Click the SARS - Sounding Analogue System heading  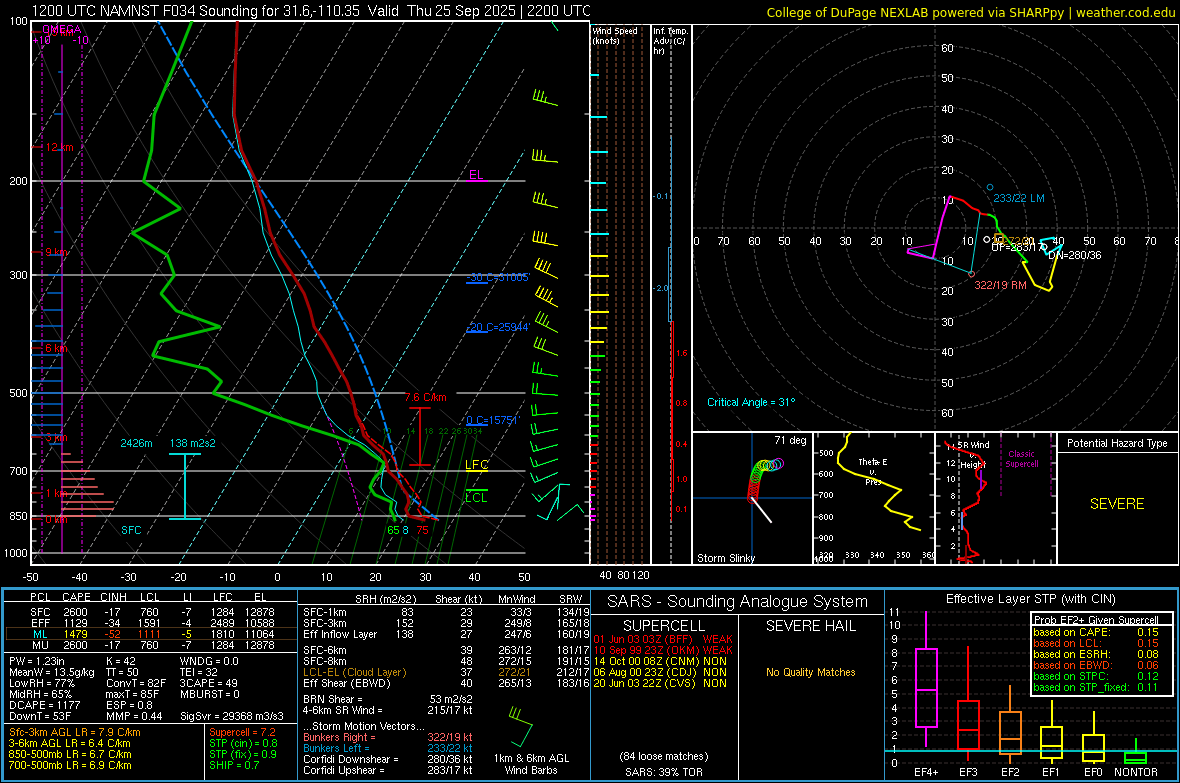(x=737, y=602)
